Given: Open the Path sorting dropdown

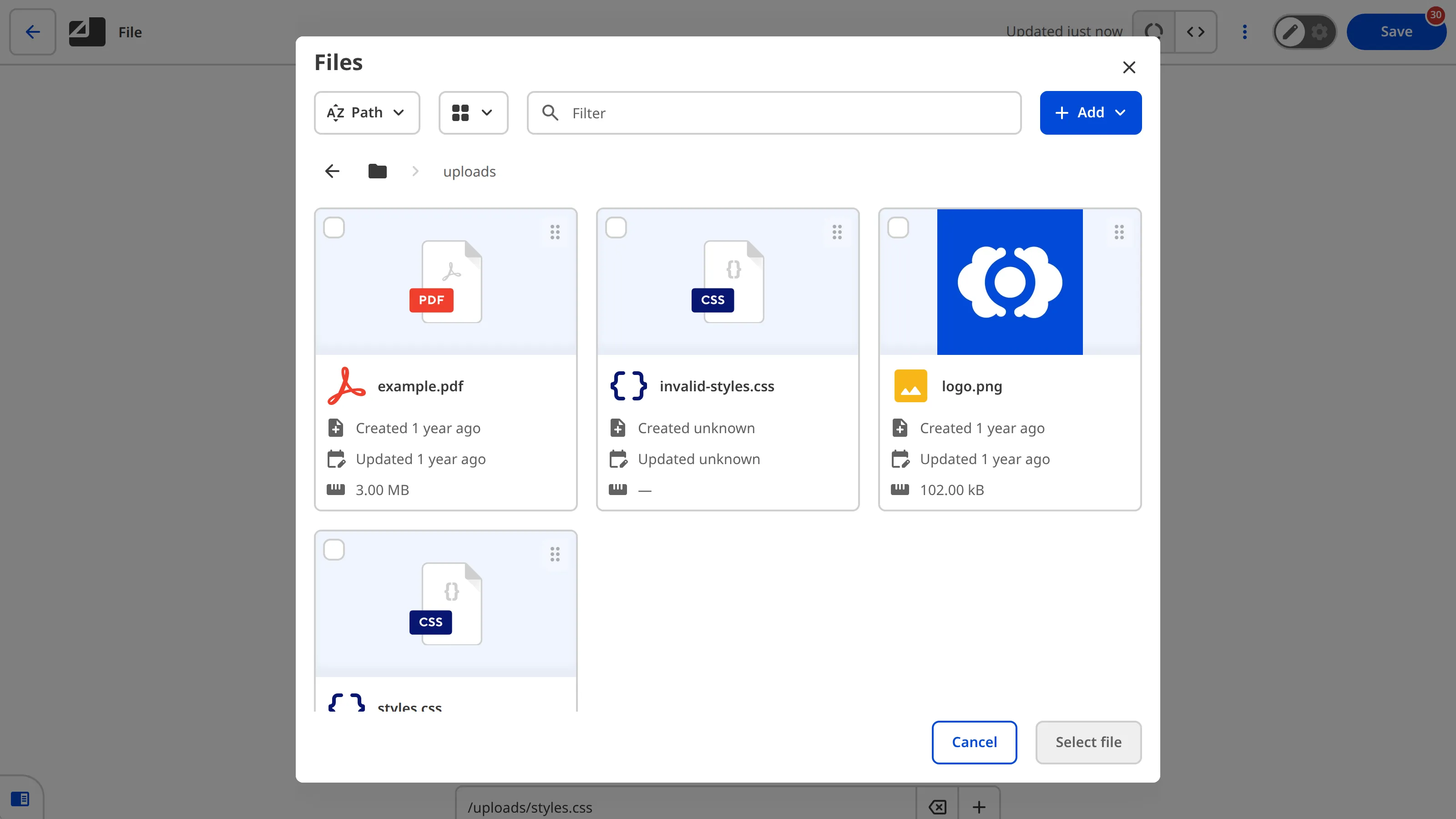Looking at the screenshot, I should 366,112.
